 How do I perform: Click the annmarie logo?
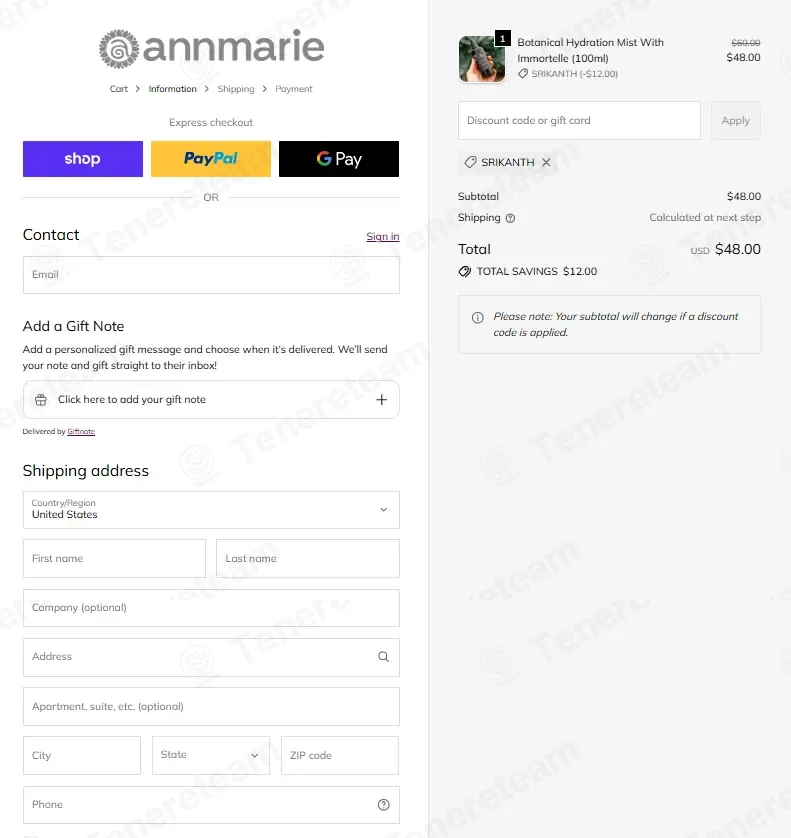[211, 48]
